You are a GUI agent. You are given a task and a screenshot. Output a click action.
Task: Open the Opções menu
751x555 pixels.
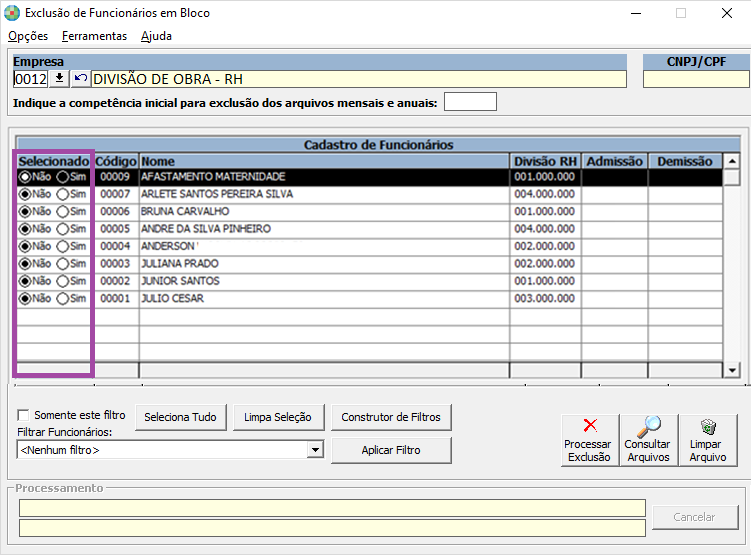click(x=28, y=36)
